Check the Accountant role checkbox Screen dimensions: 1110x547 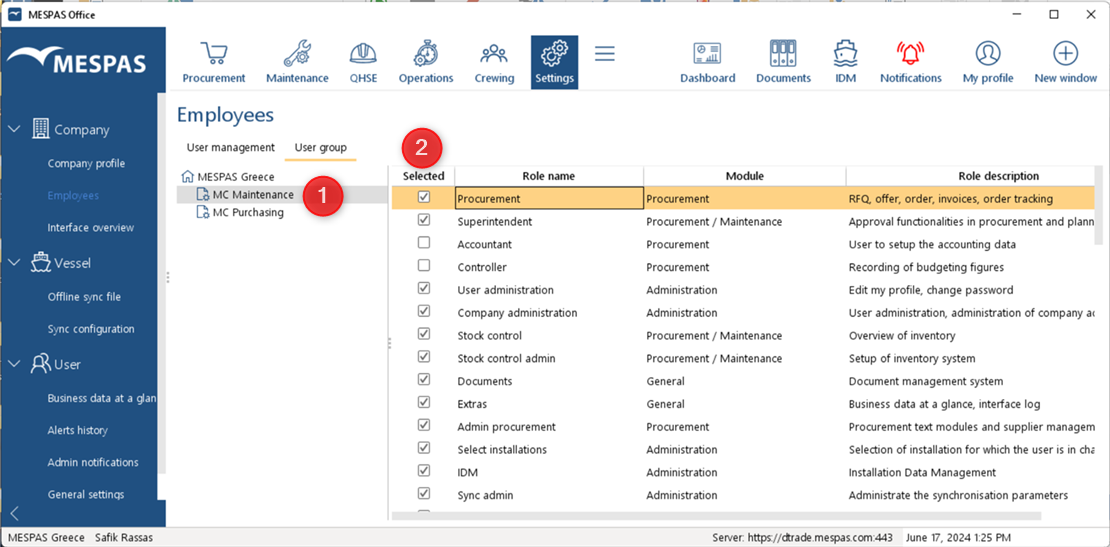click(423, 243)
